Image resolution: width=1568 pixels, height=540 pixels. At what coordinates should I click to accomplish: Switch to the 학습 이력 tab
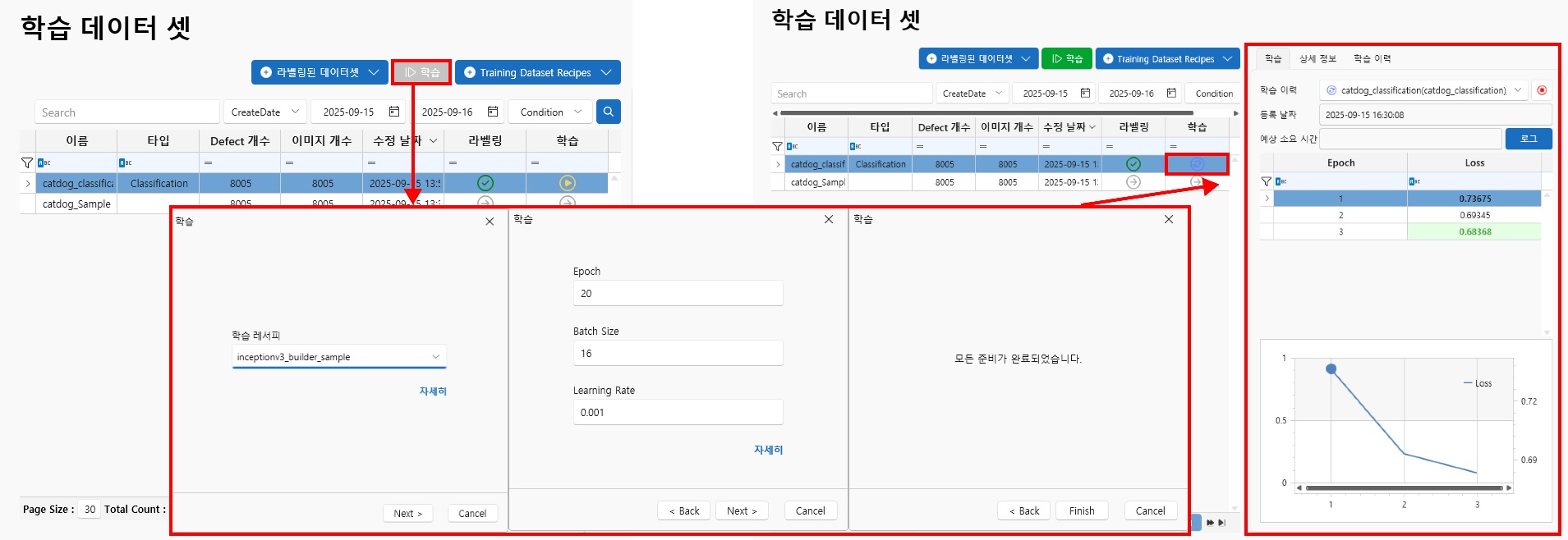(x=1372, y=59)
